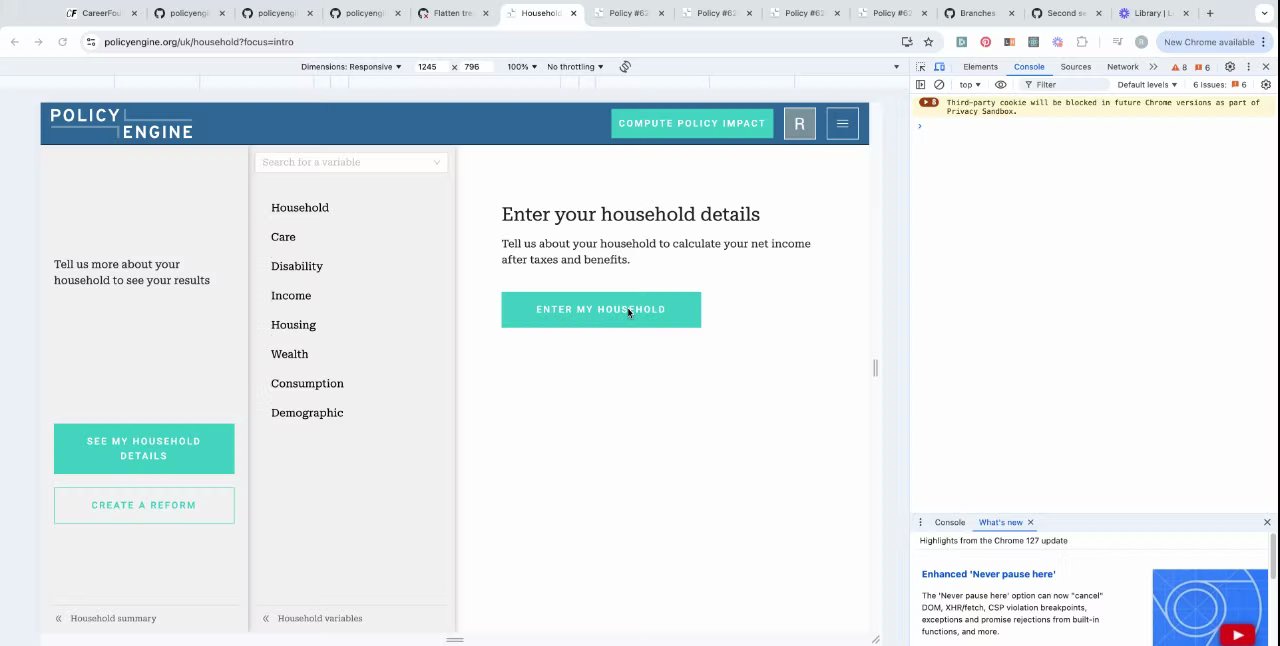1280x646 pixels.
Task: Create a live expression with eye icon
Action: (1000, 85)
